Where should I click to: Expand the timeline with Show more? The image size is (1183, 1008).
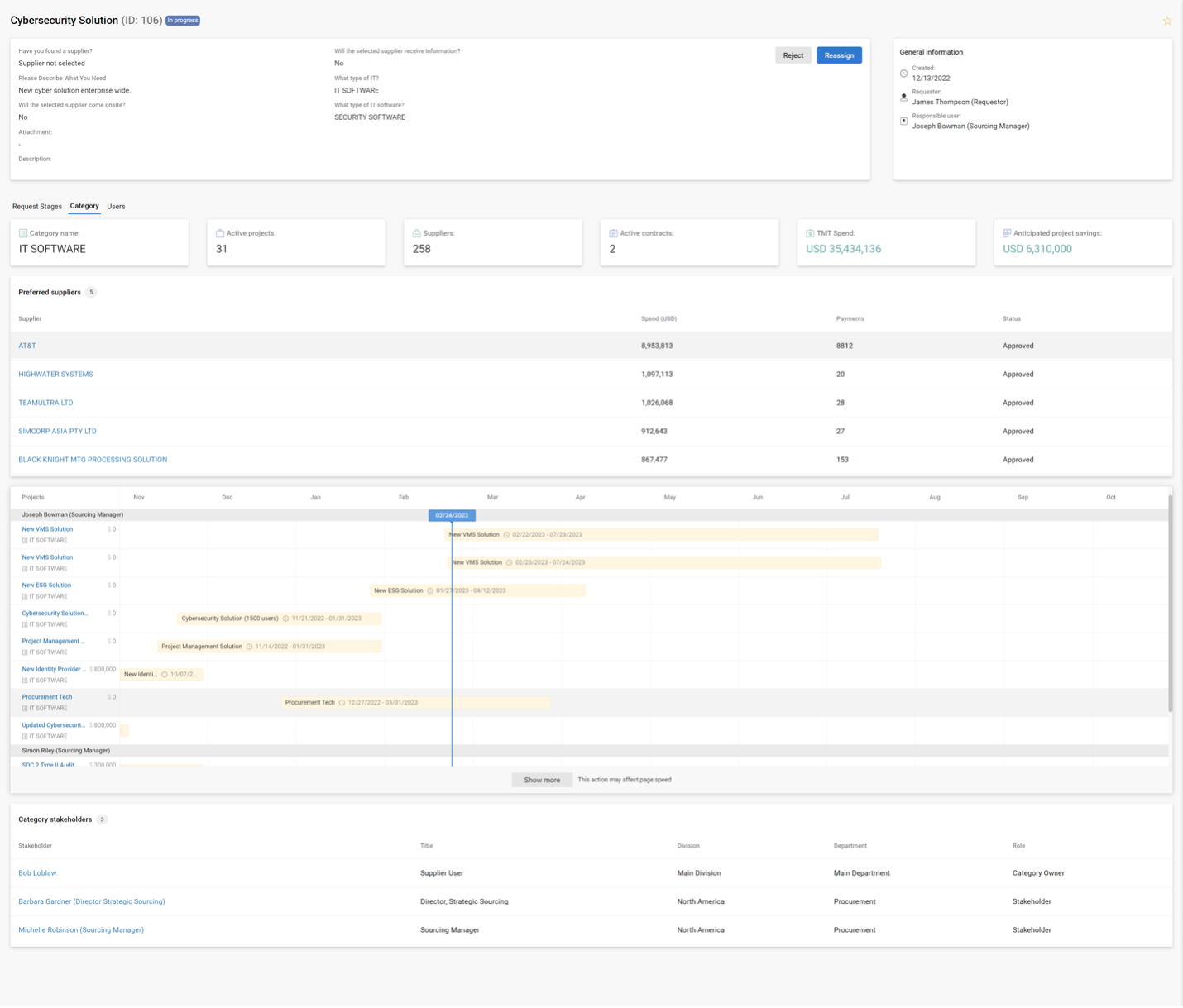click(542, 780)
